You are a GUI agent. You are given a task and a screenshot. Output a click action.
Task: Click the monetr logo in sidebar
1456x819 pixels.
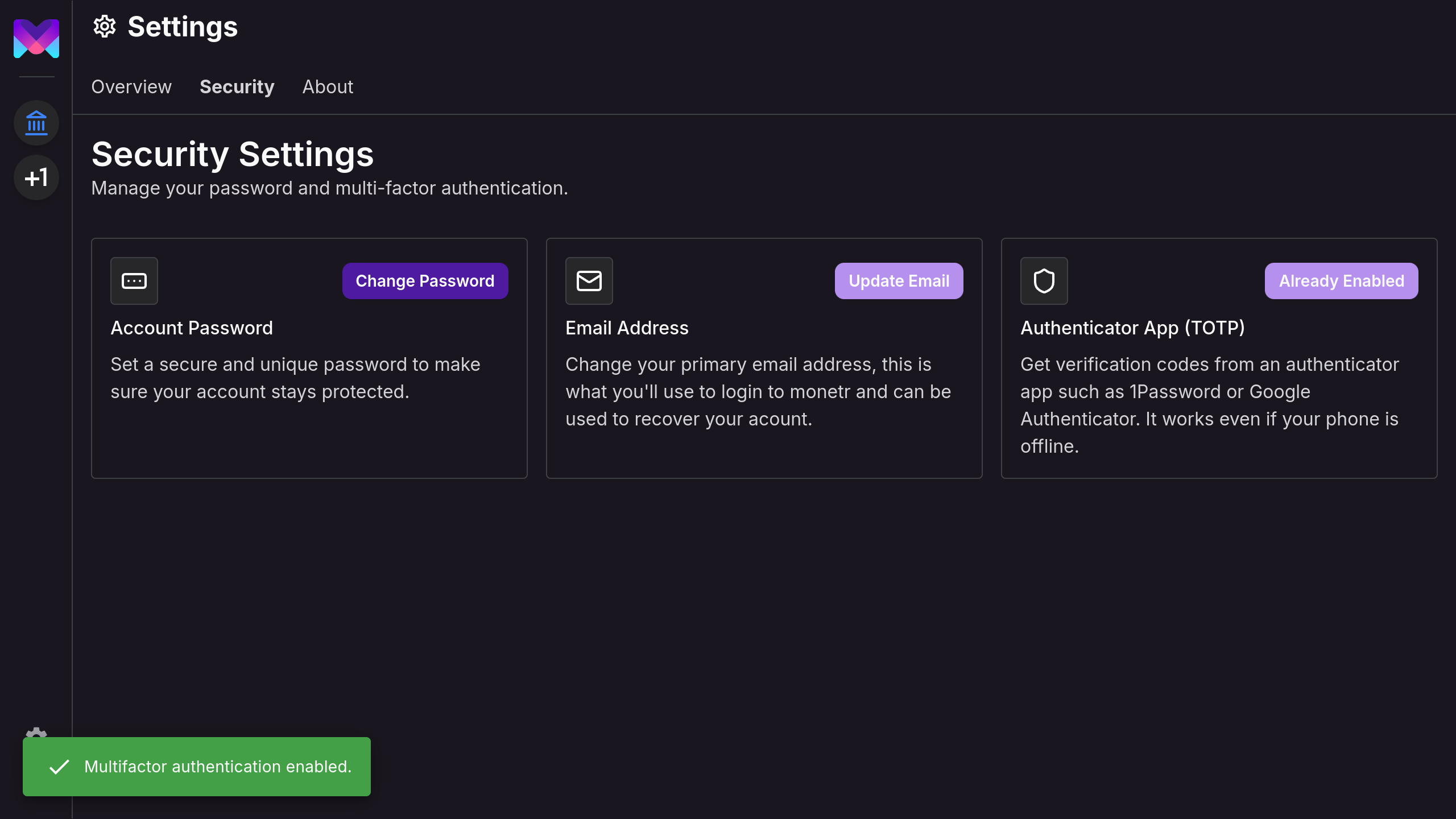(36, 38)
